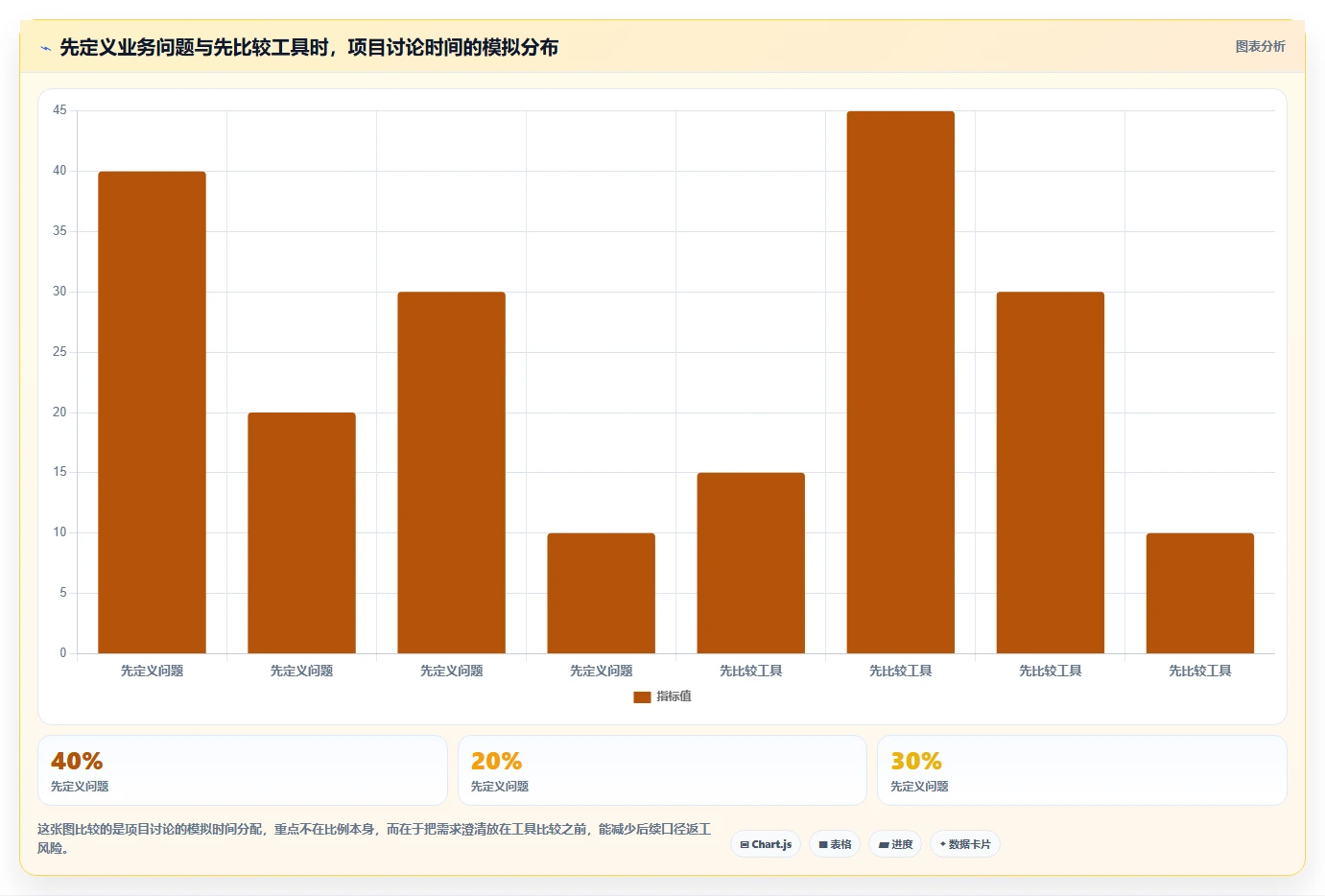Screen dimensions: 1325x896
Task: Click the 先比较工具 bar with value 10
Action: 1199,594
